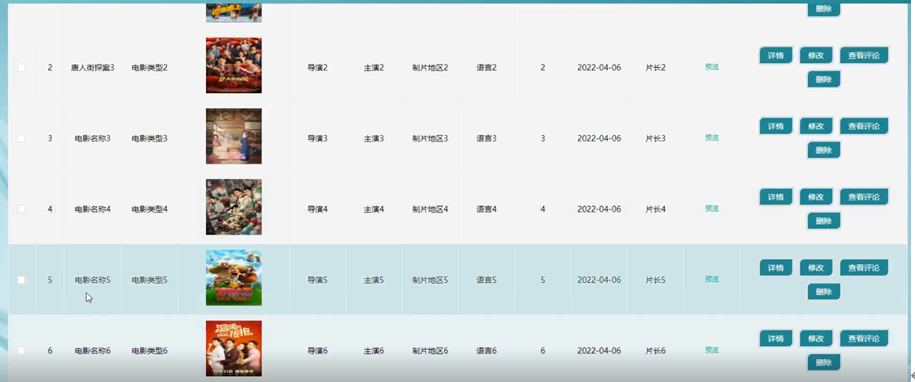Click 修改 in the 电影名称6 row
Screen dimensions: 915x382
816,338
